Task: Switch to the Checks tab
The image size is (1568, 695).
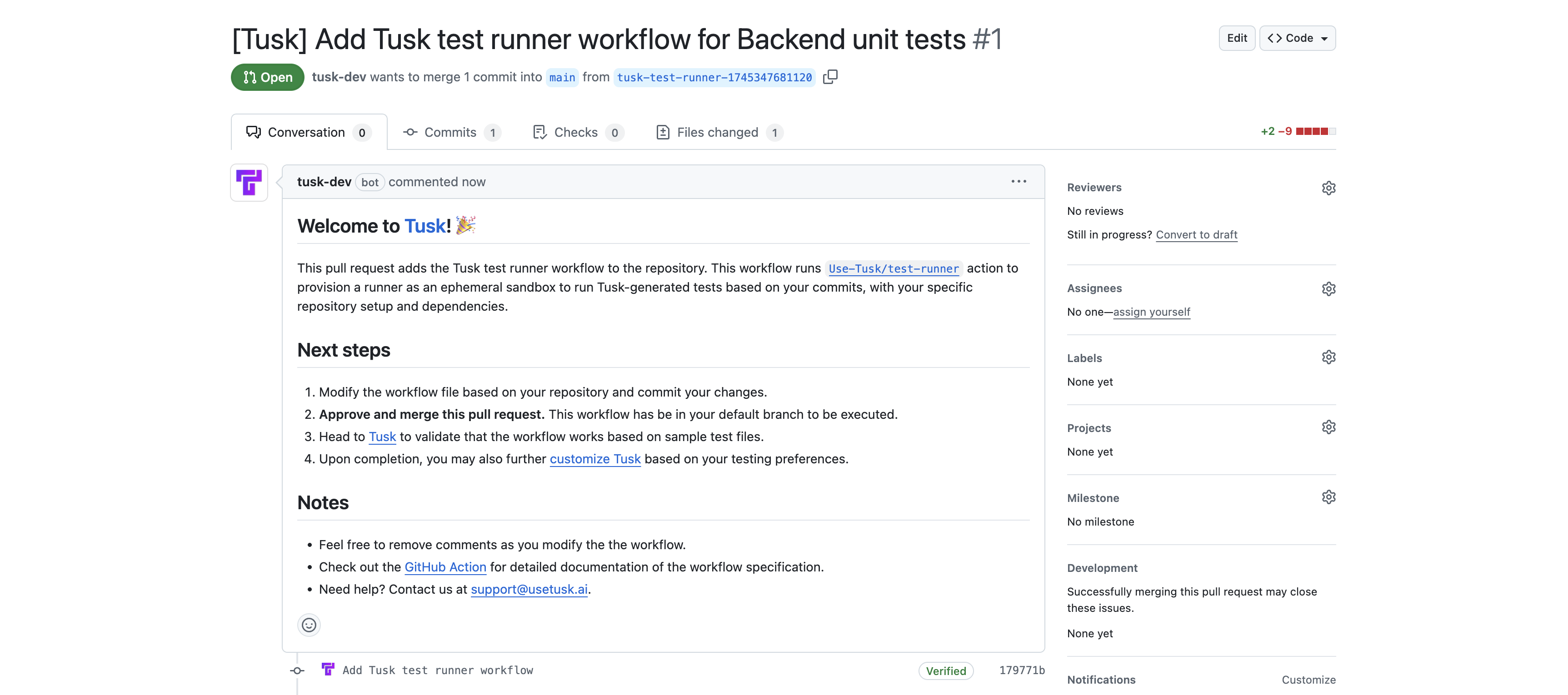Action: [578, 132]
